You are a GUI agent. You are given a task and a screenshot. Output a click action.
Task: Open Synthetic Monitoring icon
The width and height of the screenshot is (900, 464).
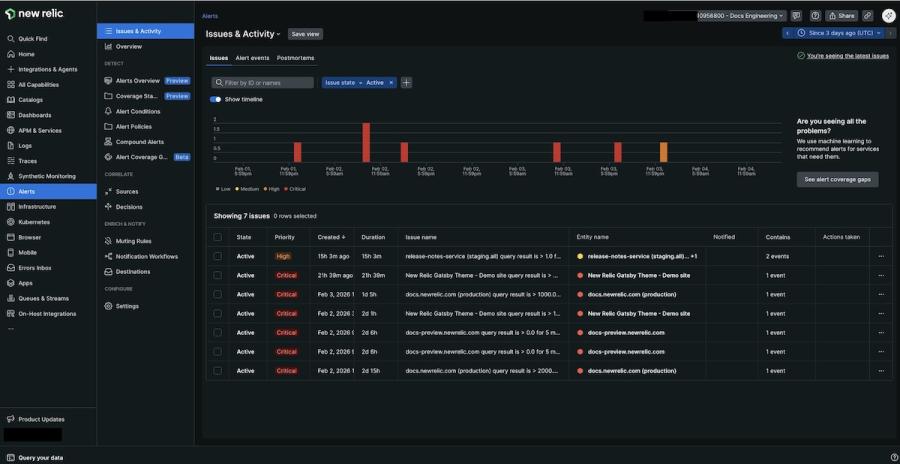pos(10,176)
